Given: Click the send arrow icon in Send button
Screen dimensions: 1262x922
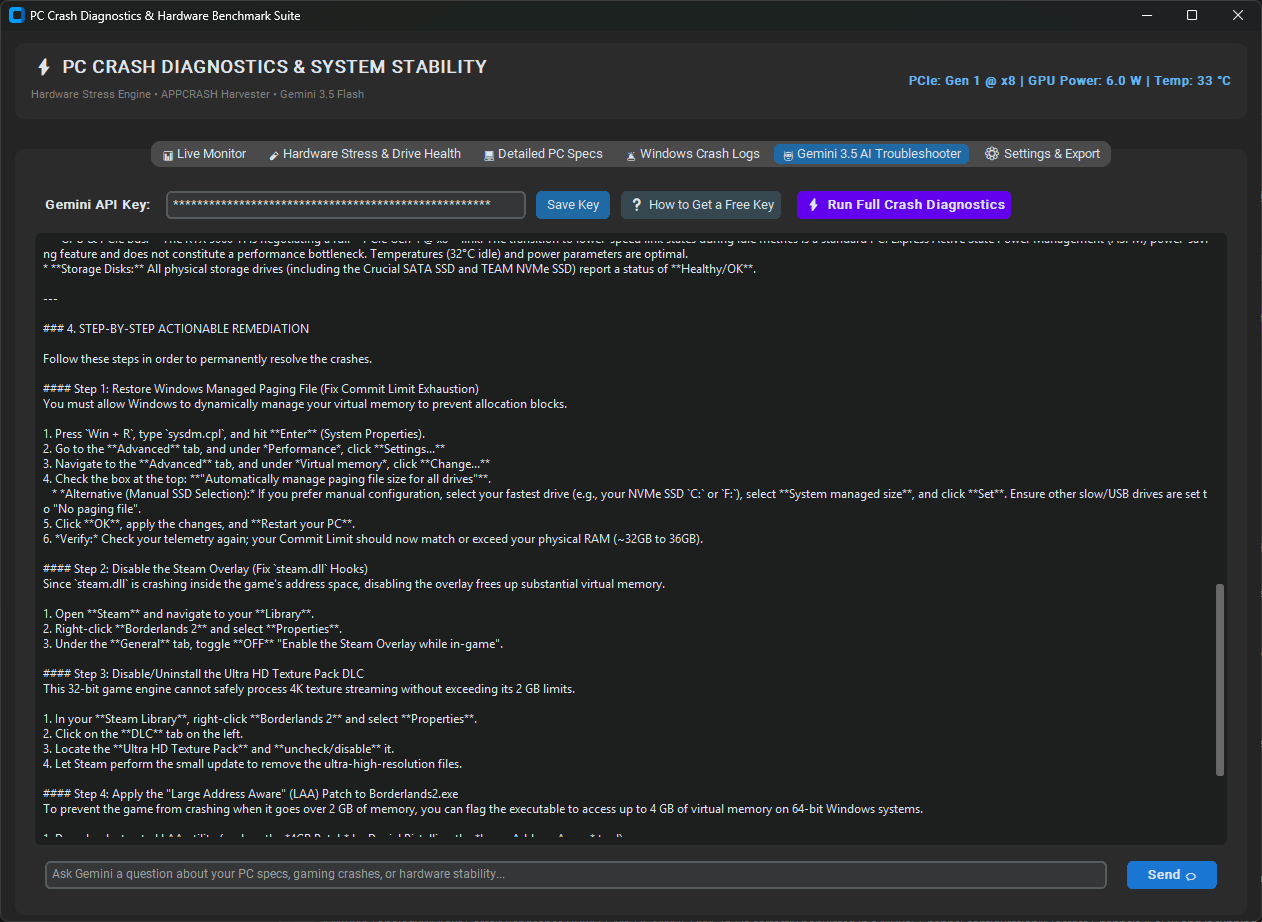Looking at the screenshot, I should pyautogui.click(x=1191, y=876).
